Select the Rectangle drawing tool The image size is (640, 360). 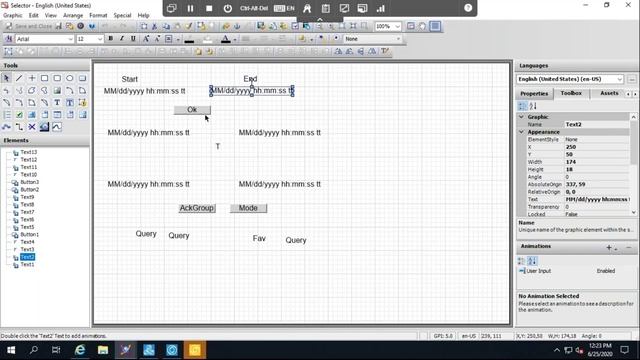click(x=44, y=78)
